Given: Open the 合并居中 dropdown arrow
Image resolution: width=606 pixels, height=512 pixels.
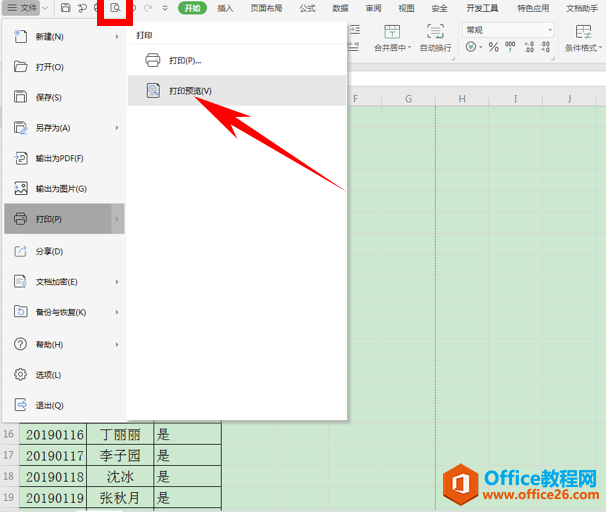Looking at the screenshot, I should 410,48.
